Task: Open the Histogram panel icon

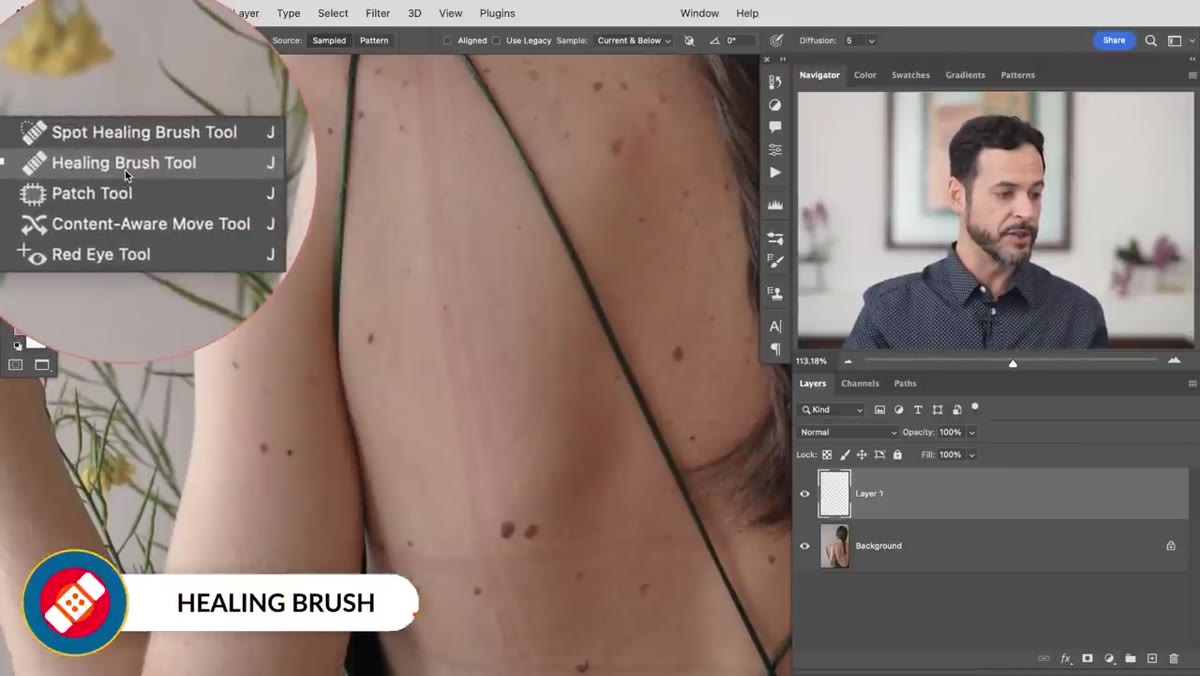Action: 775,204
